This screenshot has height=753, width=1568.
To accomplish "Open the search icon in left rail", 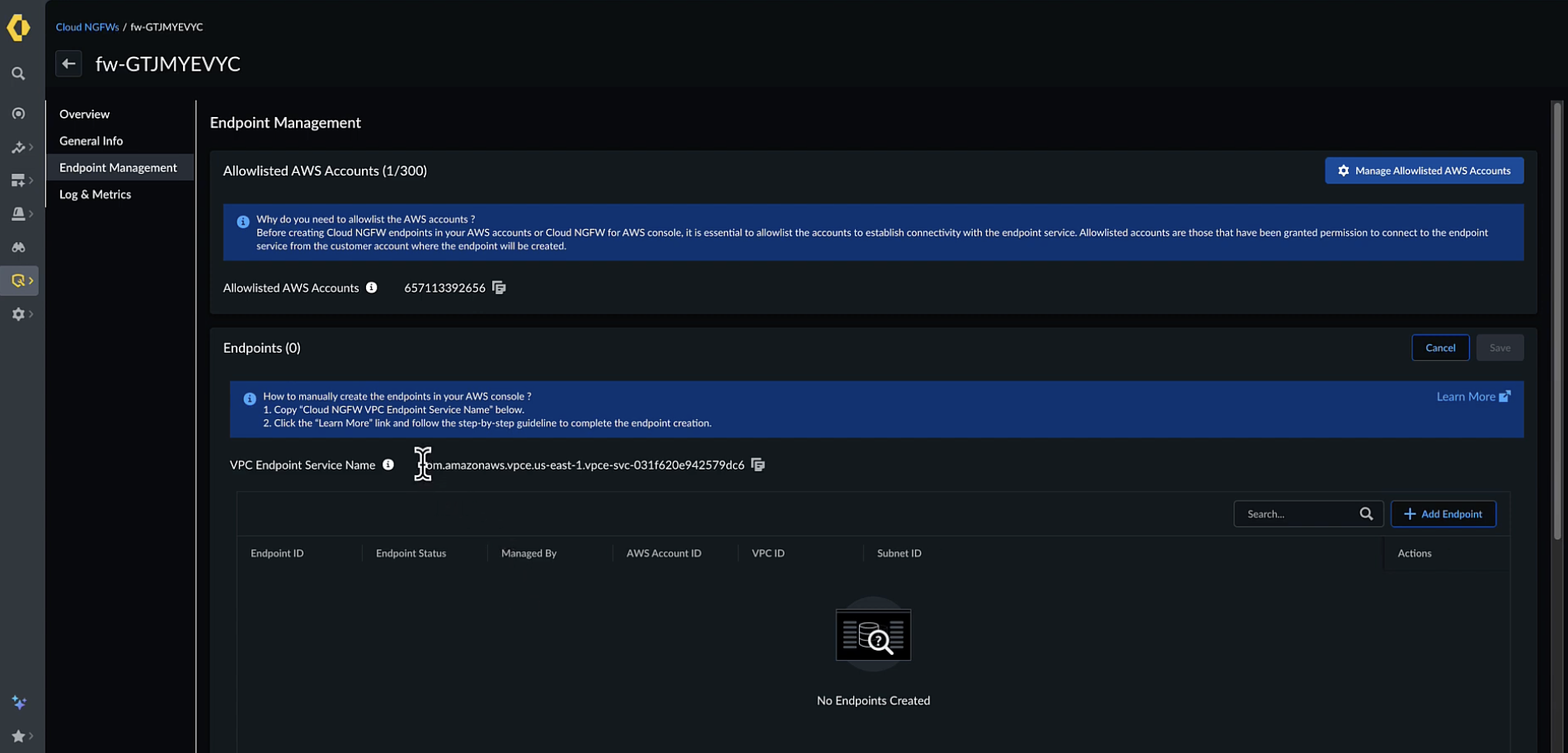I will [18, 74].
